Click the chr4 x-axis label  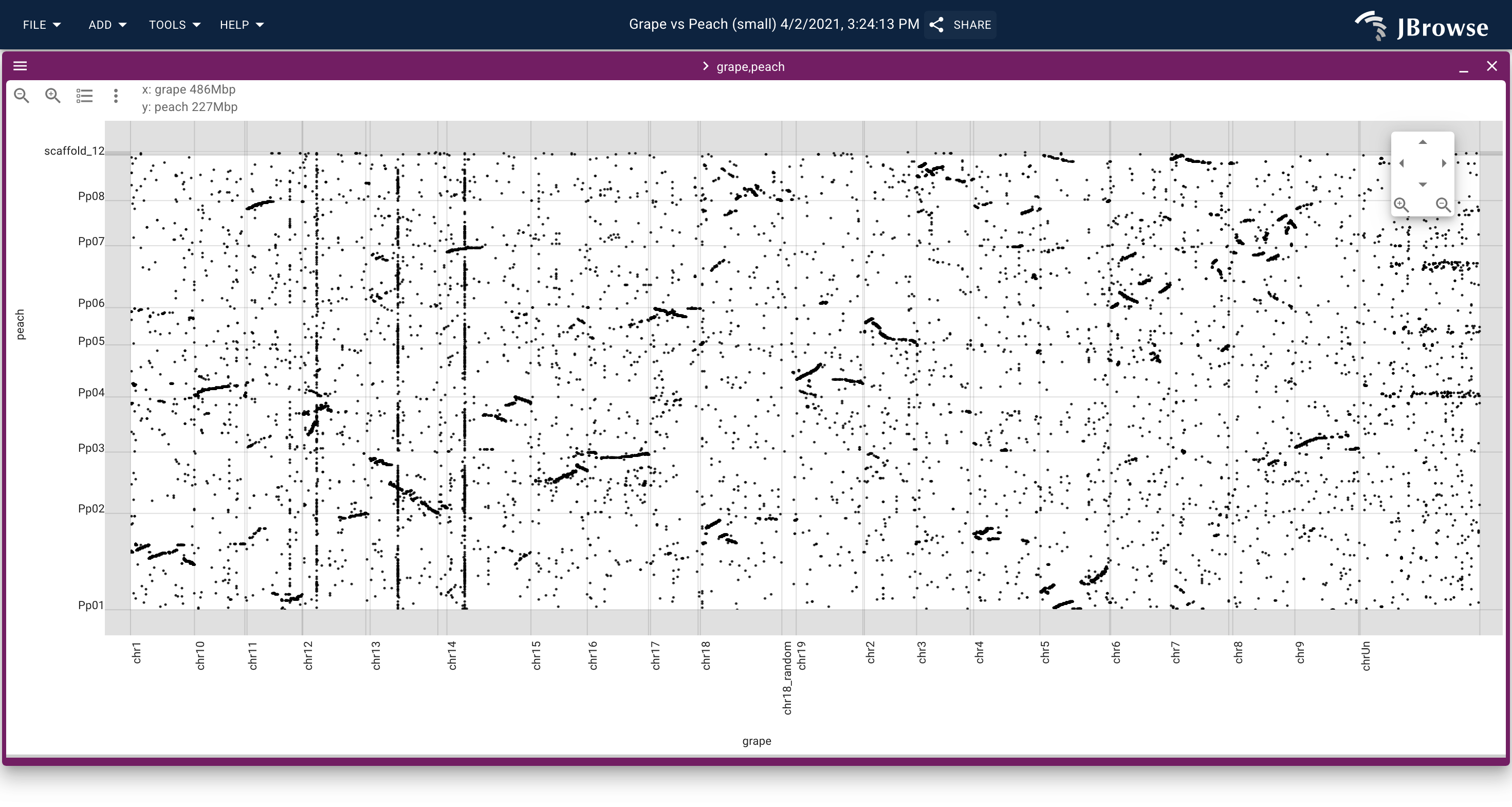[979, 653]
